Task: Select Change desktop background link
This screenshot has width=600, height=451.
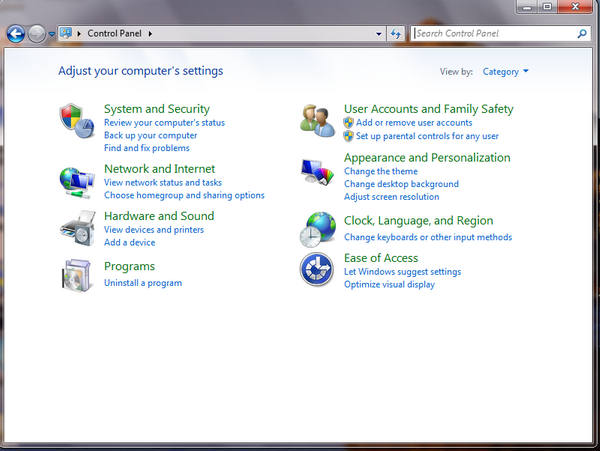Action: point(401,184)
